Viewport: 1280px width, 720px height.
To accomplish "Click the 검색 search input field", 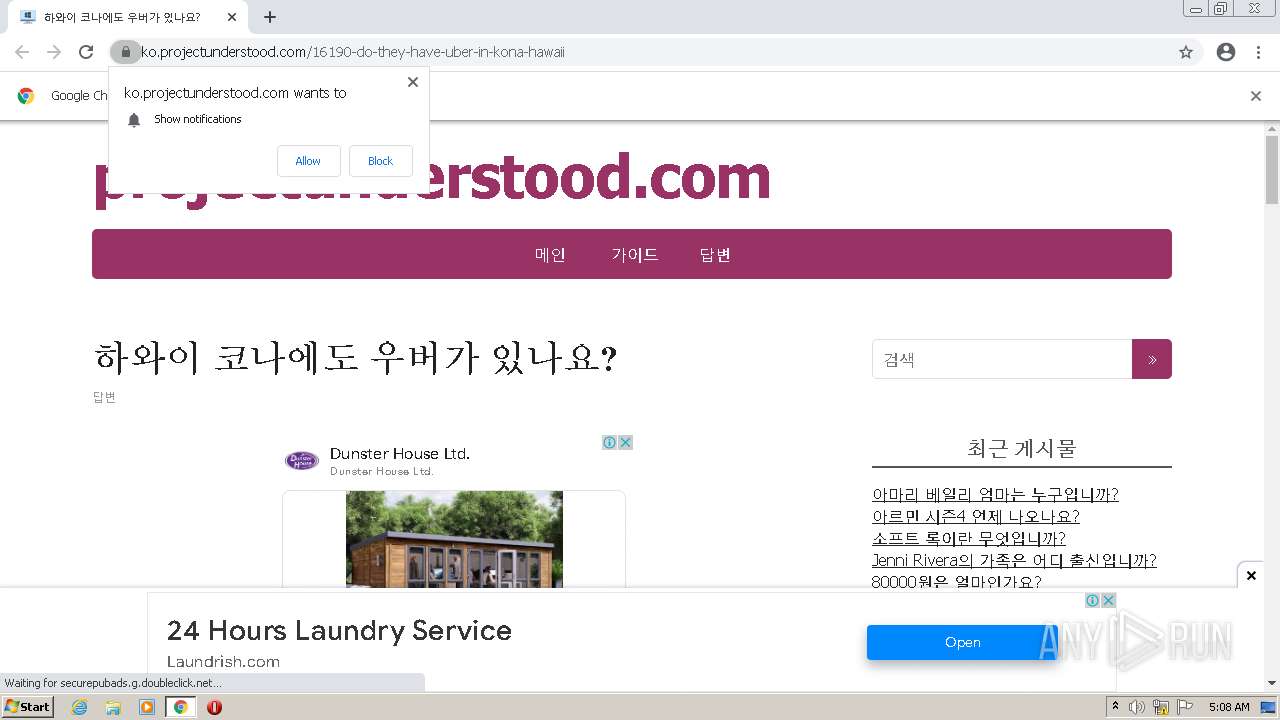I will (x=1002, y=359).
